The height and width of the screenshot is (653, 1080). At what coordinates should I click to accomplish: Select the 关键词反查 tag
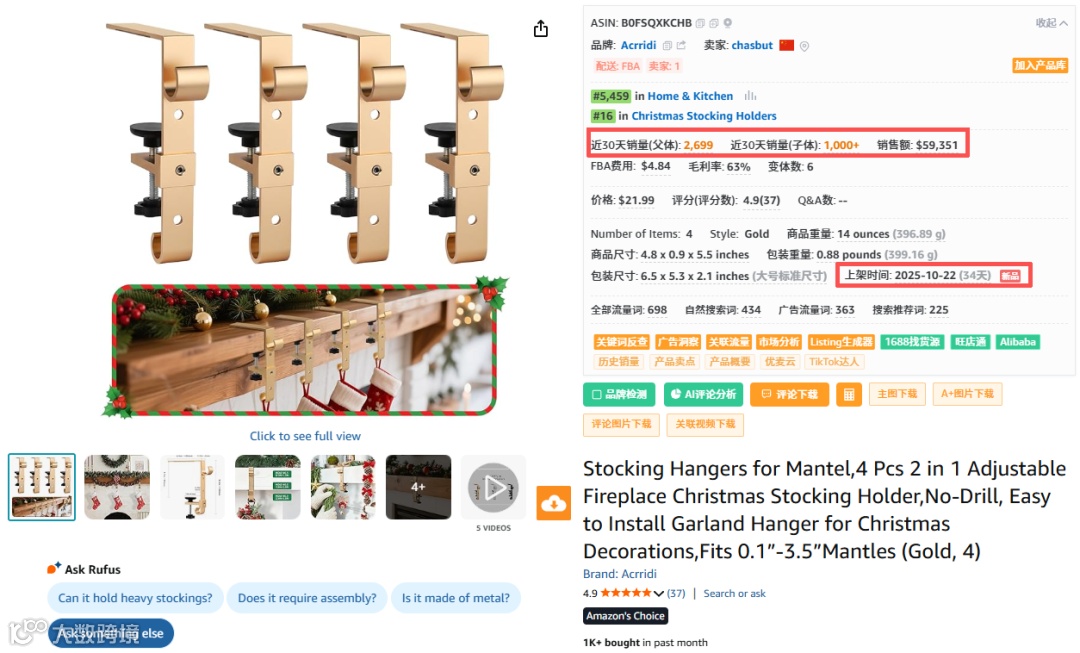(621, 342)
